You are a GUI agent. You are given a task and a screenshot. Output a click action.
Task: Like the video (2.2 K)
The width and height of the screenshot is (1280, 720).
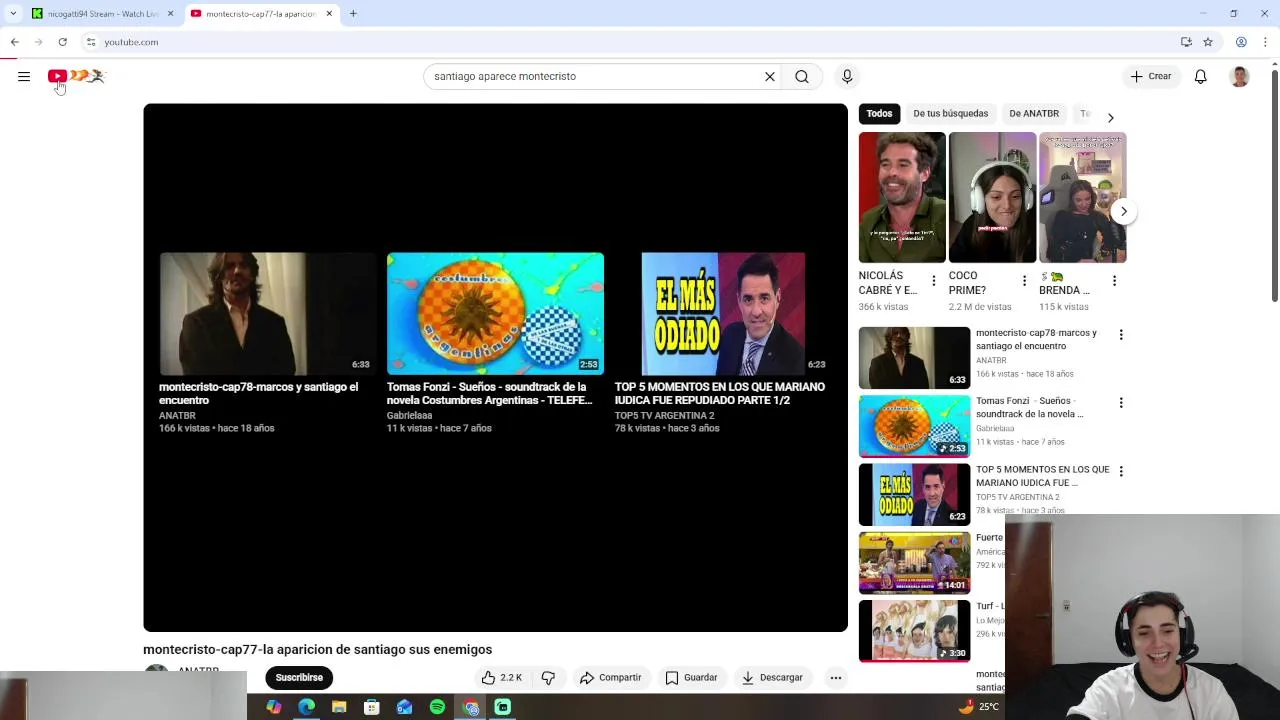(502, 677)
